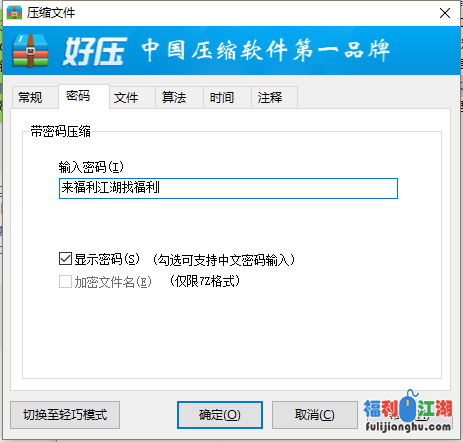Open the 注释 tab

coord(270,97)
